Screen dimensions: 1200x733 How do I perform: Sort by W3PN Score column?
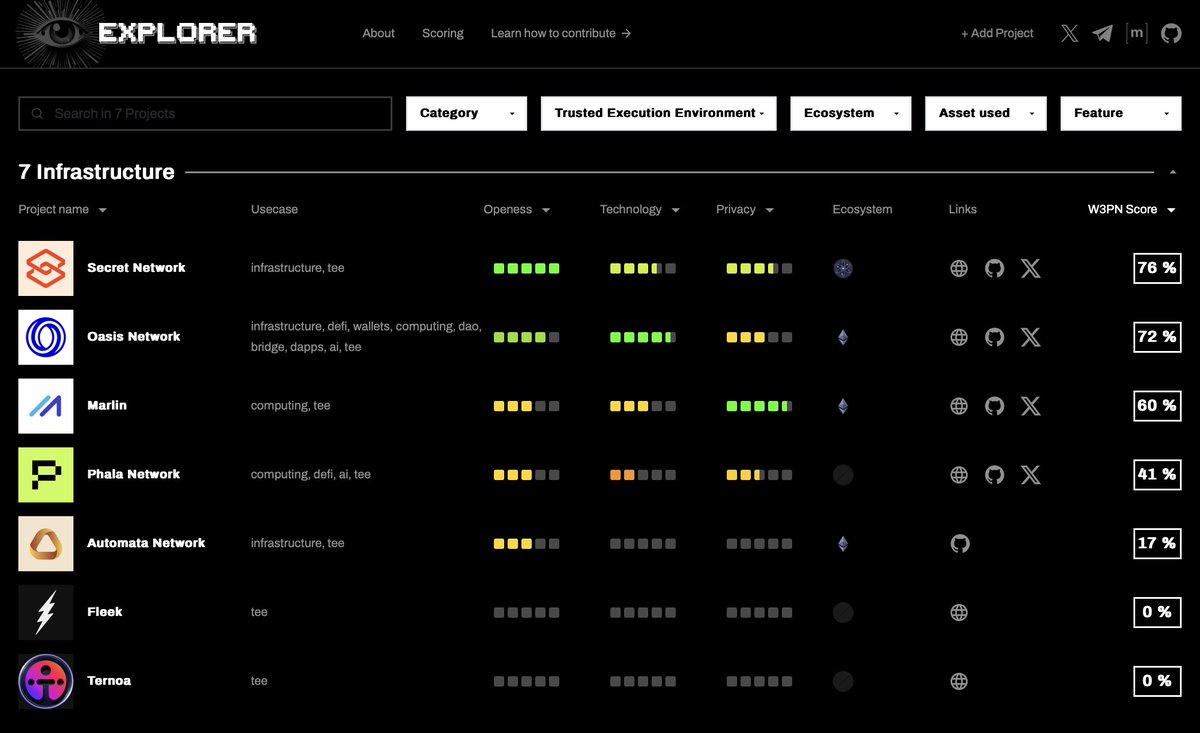point(1132,209)
